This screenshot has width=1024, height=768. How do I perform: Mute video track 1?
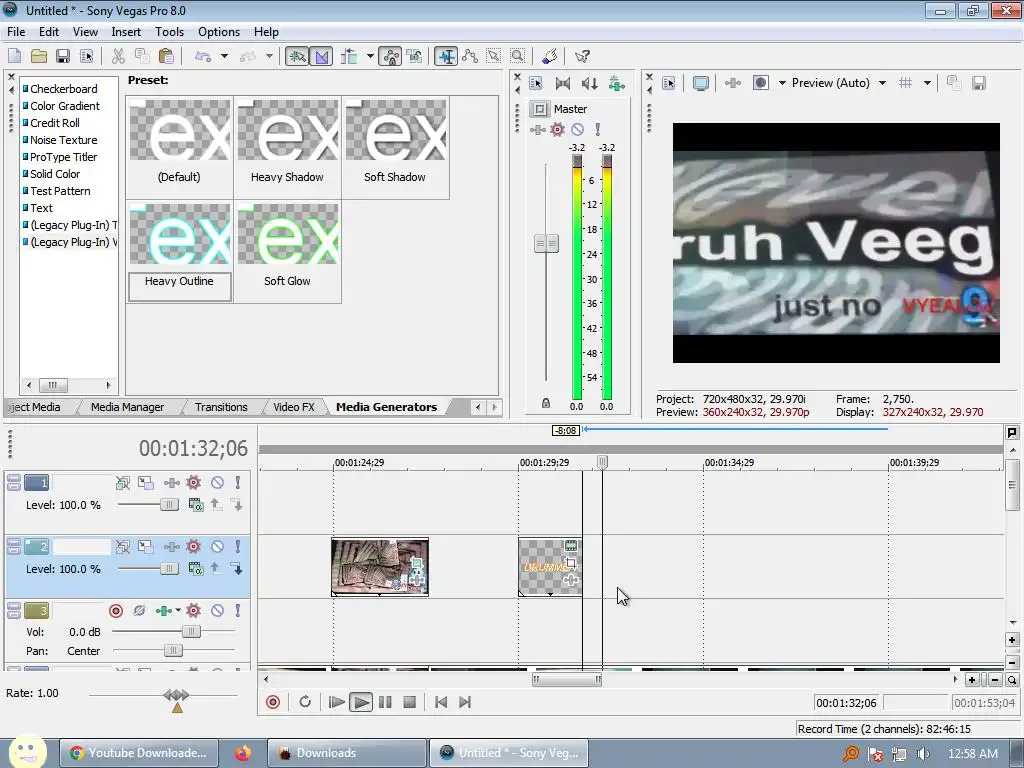point(217,483)
